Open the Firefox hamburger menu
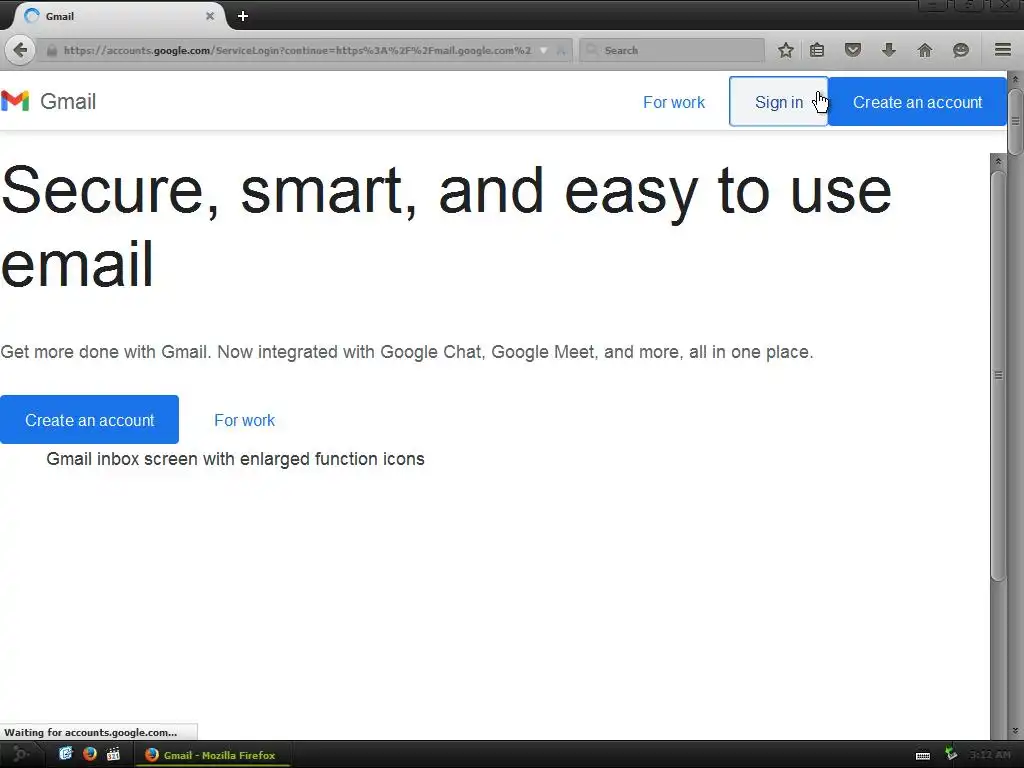Image resolution: width=1024 pixels, height=768 pixels. pyautogui.click(x=1002, y=50)
